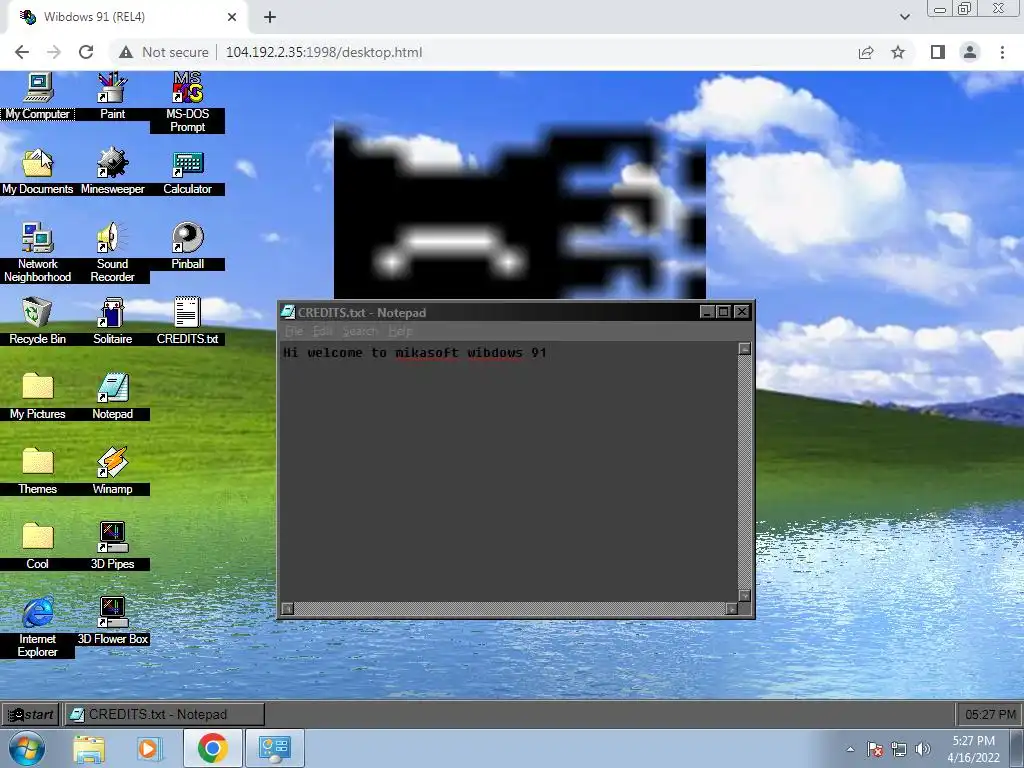This screenshot has height=768, width=1024.
Task: Click the Wibdows 91 start button
Action: (30, 714)
